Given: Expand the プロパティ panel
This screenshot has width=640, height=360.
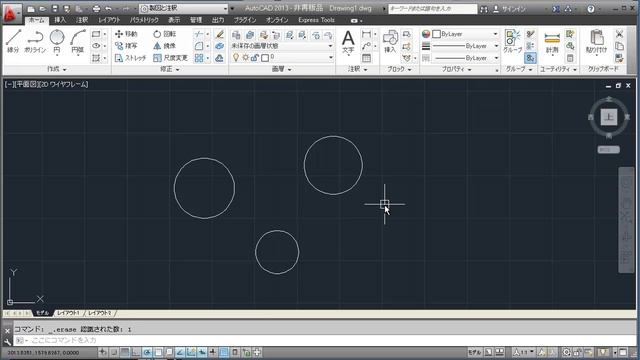Looking at the screenshot, I should pos(456,69).
